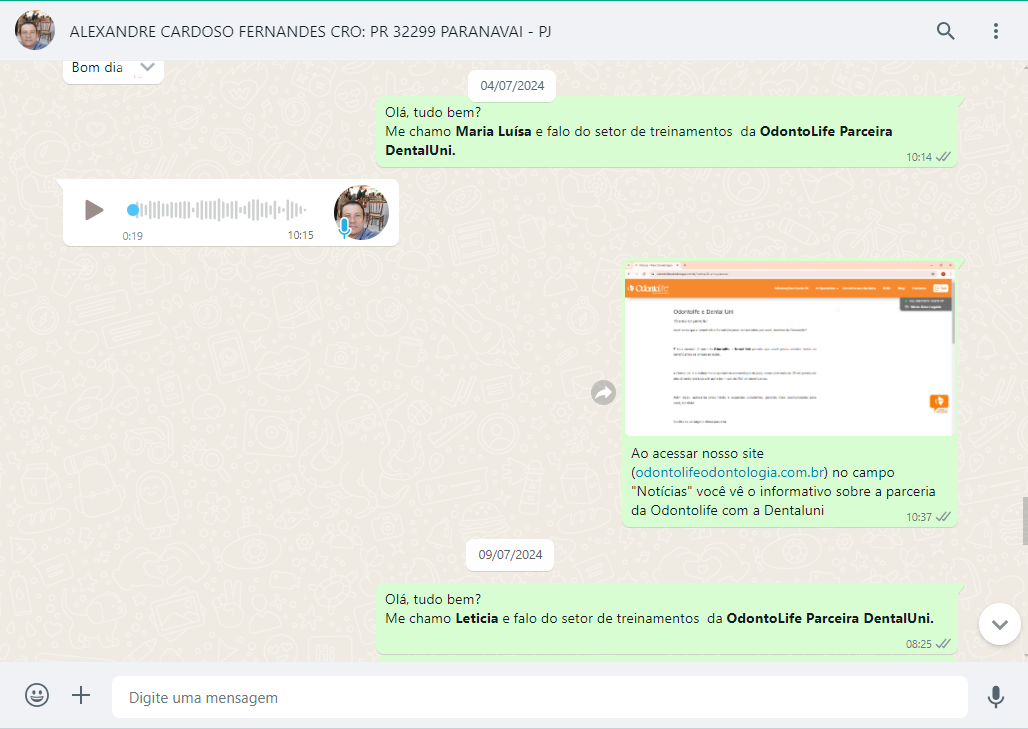Expand the options chevron on 'Bom dia' message
The height and width of the screenshot is (729, 1028).
(148, 67)
